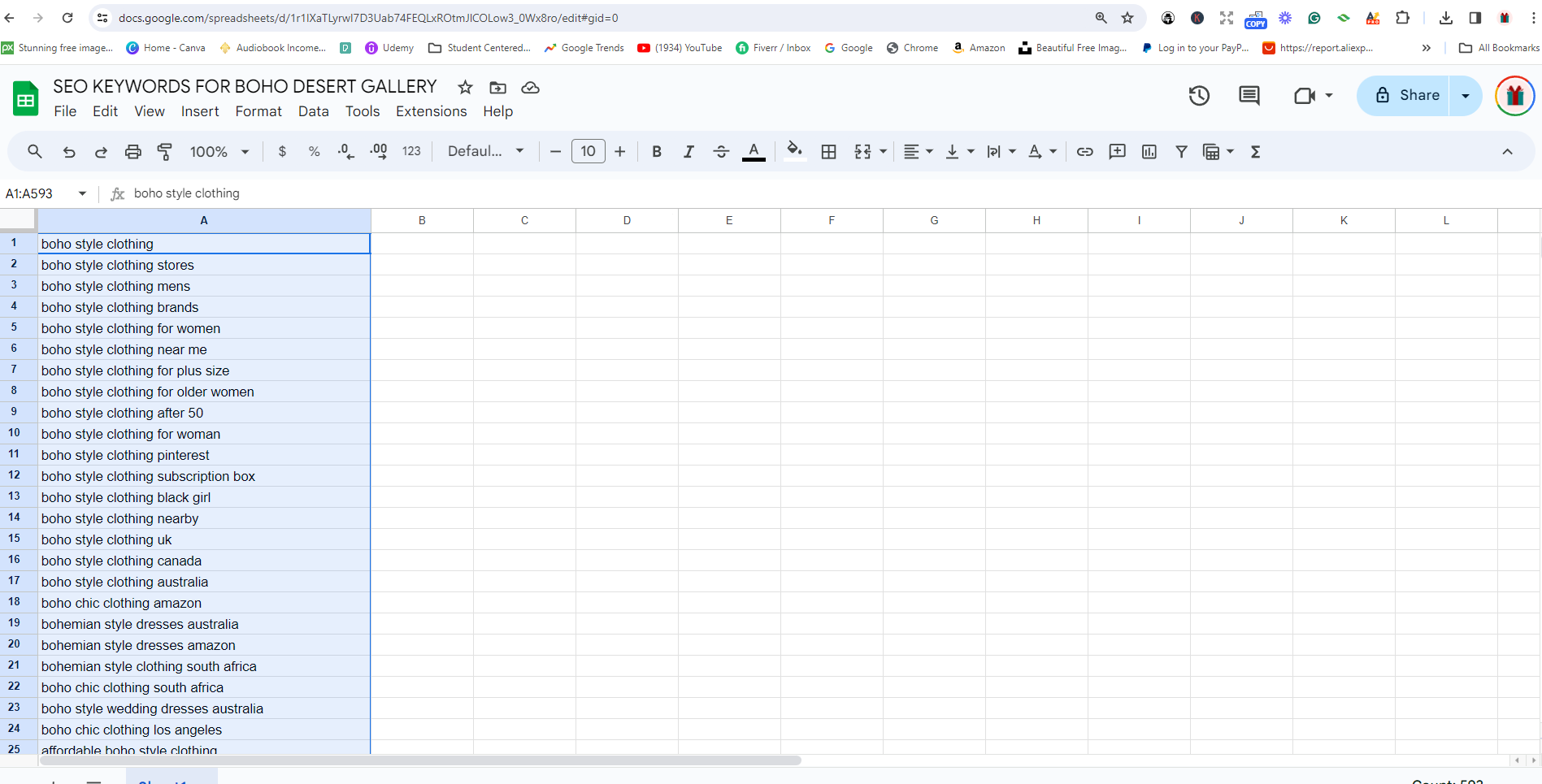
Task: Open All Bookmarks folder
Action: pos(1499,48)
